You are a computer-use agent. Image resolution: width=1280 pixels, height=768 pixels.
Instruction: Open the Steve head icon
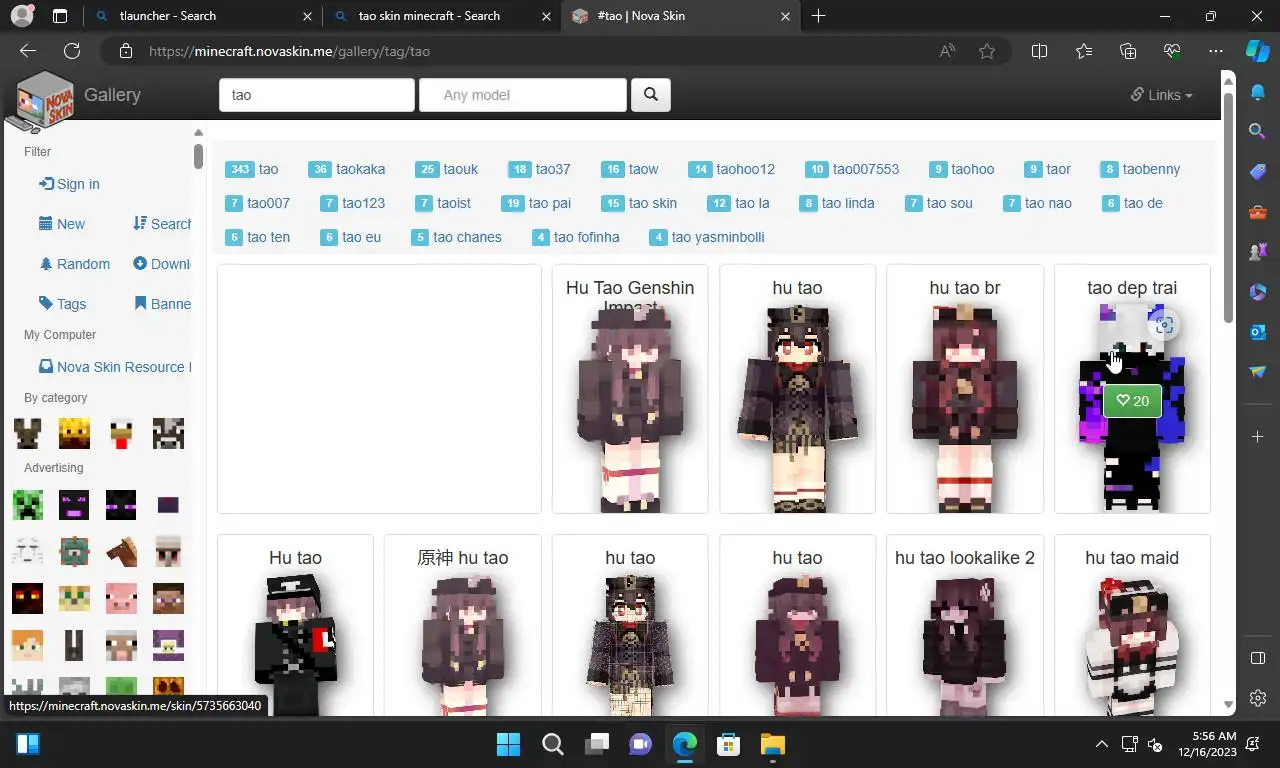pos(168,598)
